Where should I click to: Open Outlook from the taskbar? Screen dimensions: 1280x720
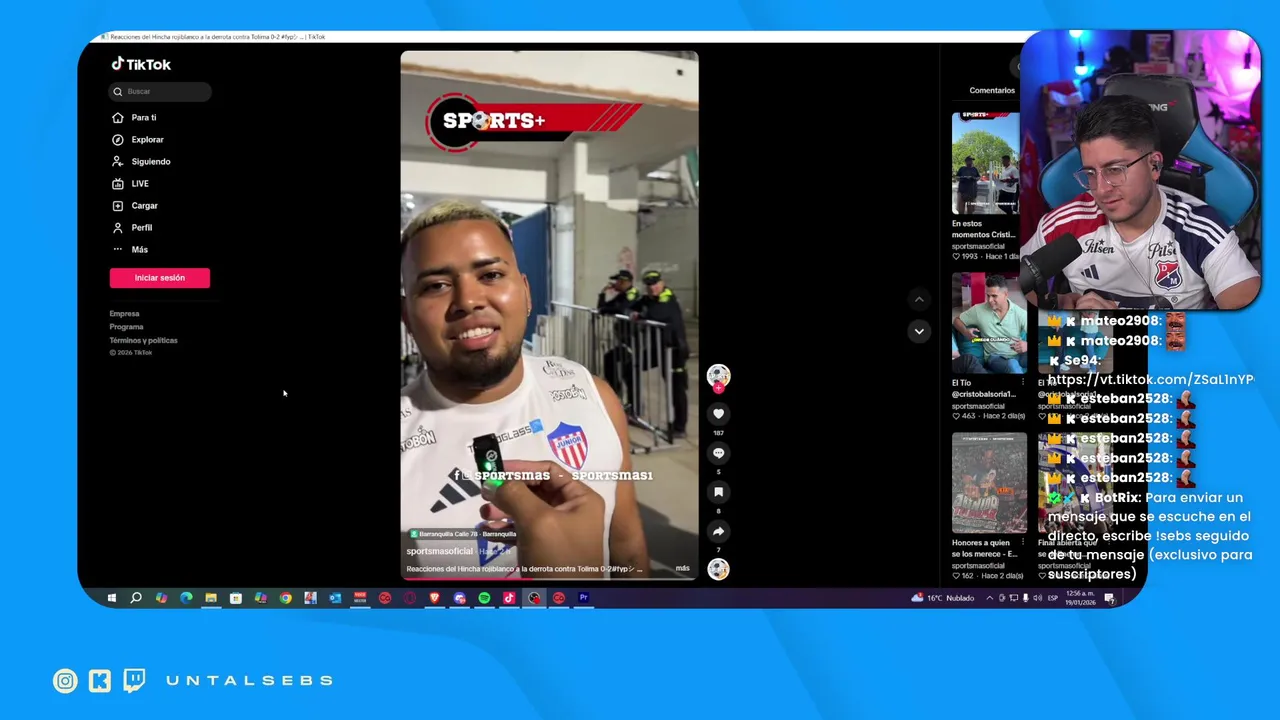pos(335,598)
